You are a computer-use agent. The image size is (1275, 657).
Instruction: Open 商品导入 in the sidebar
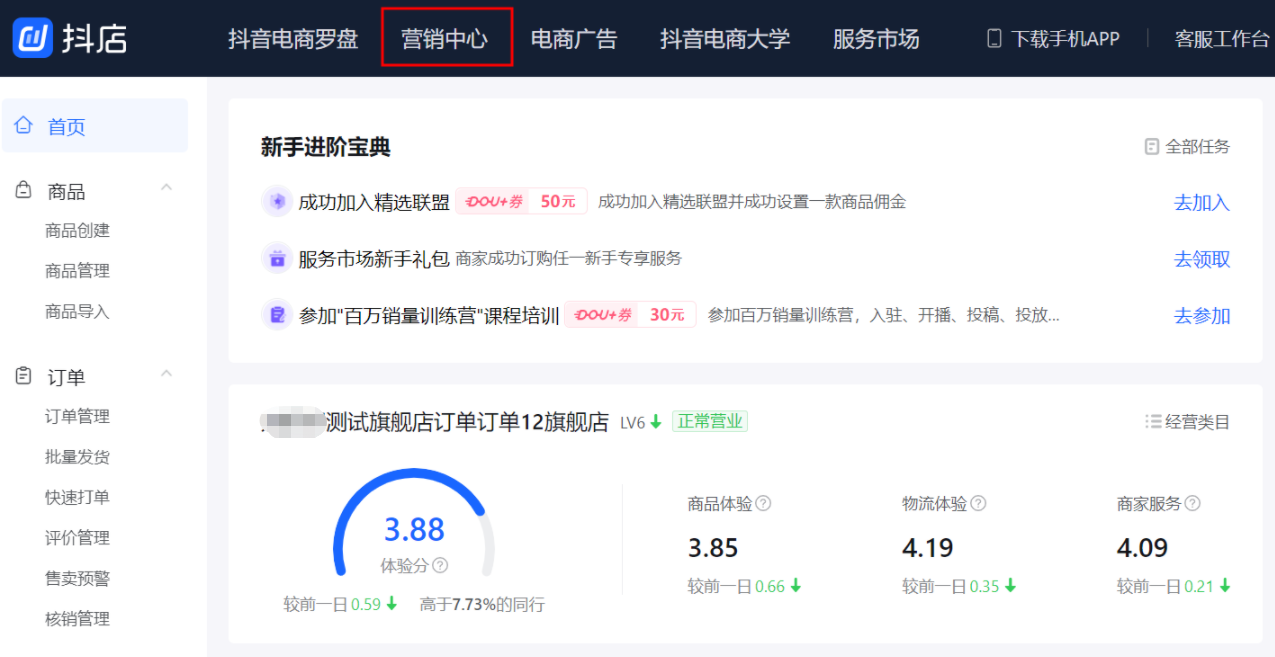pos(77,312)
